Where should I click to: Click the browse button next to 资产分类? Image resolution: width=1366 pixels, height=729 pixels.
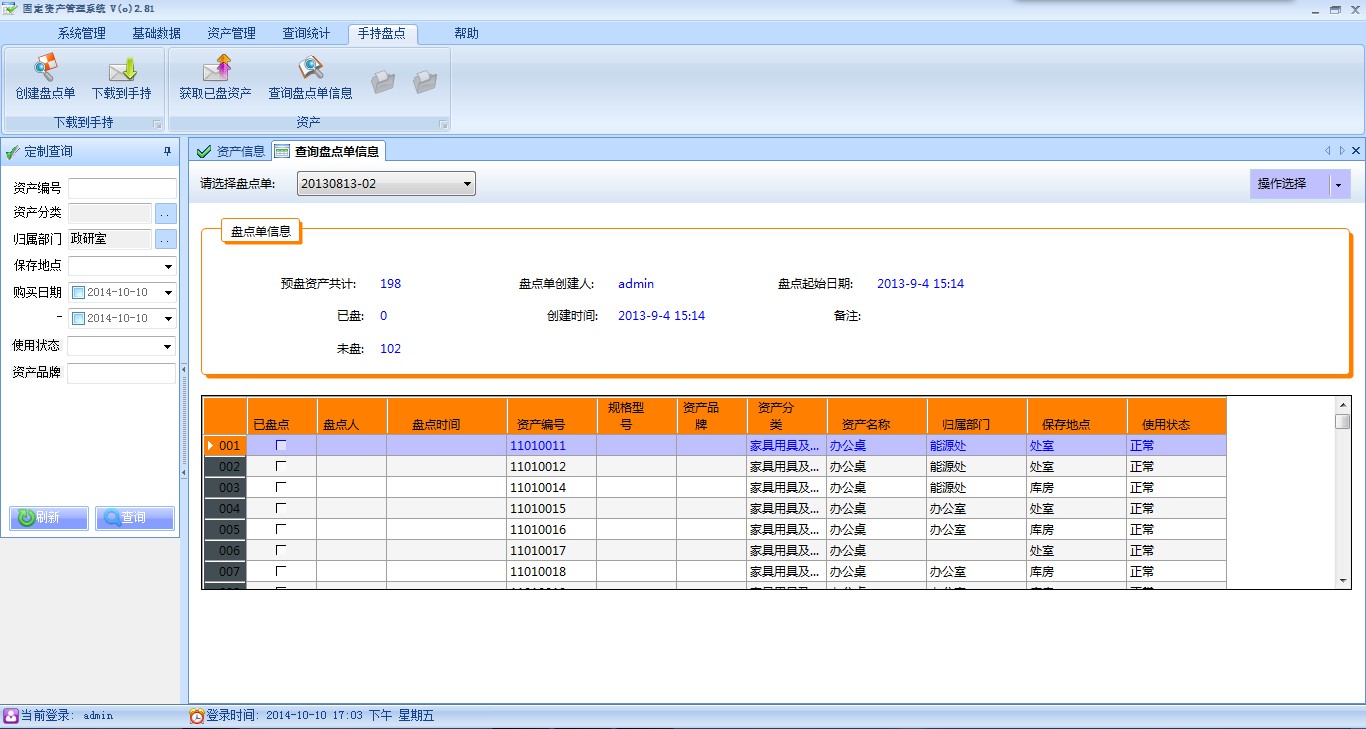tap(165, 213)
